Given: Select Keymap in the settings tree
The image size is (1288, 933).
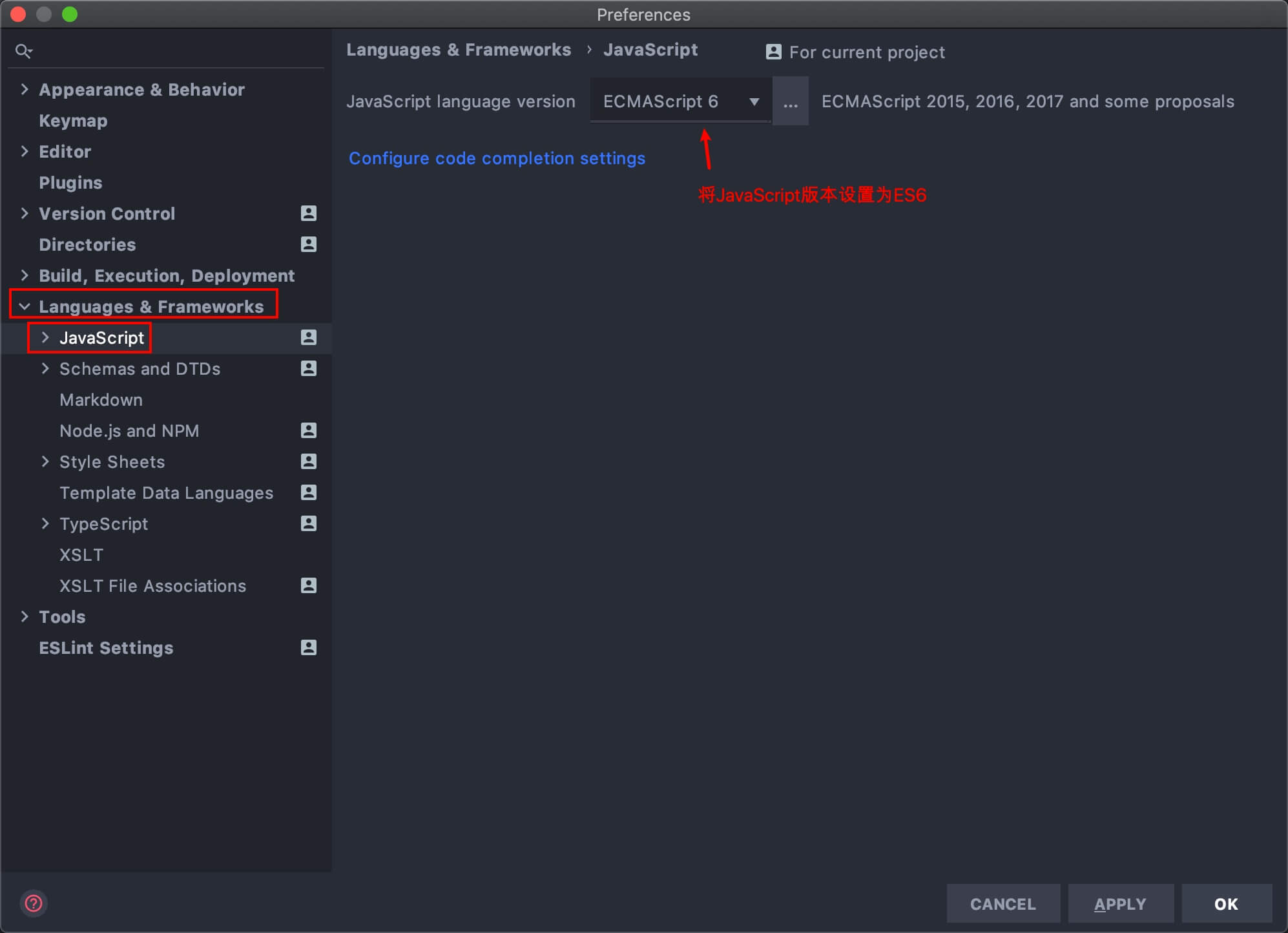Looking at the screenshot, I should click(73, 121).
